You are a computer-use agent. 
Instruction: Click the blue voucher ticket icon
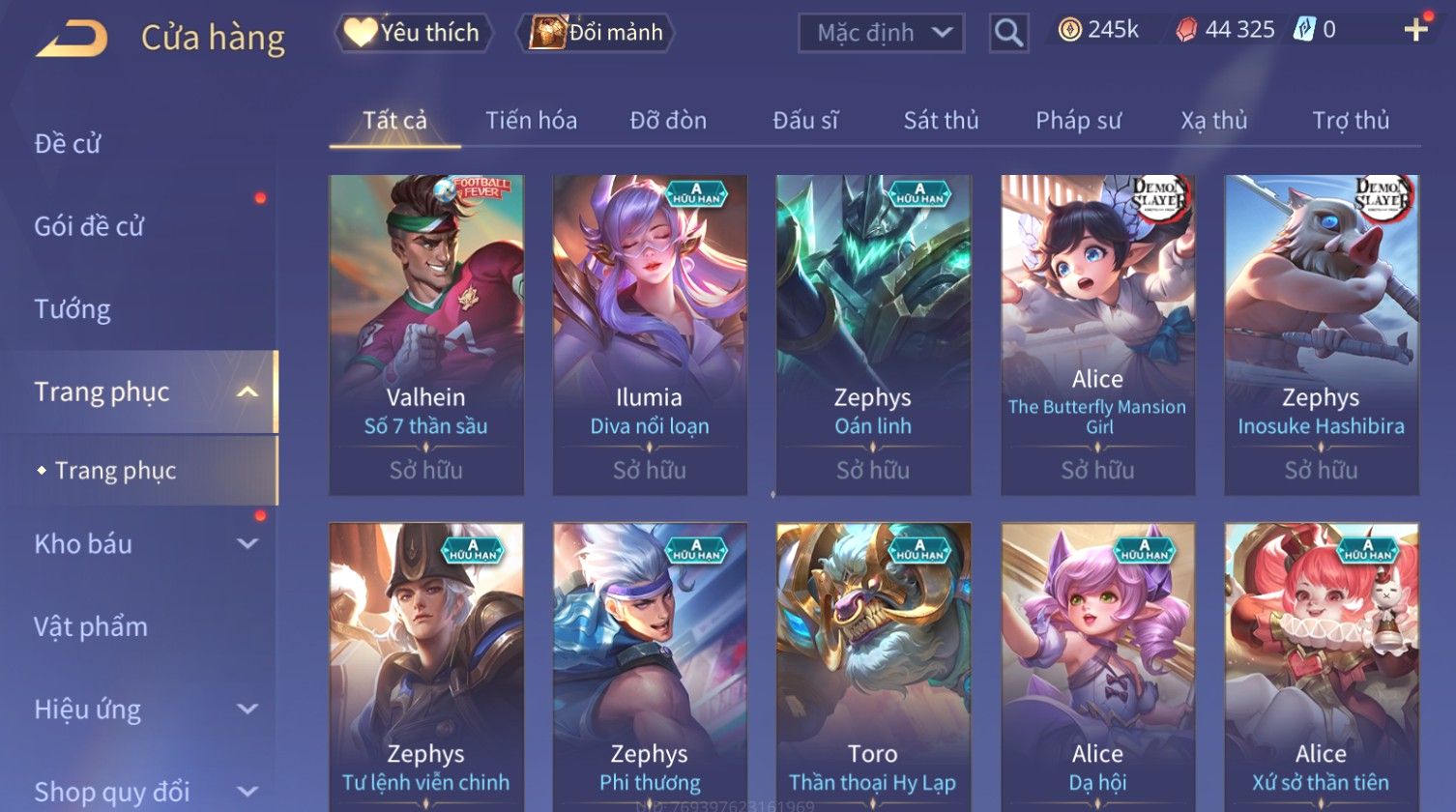[1304, 30]
